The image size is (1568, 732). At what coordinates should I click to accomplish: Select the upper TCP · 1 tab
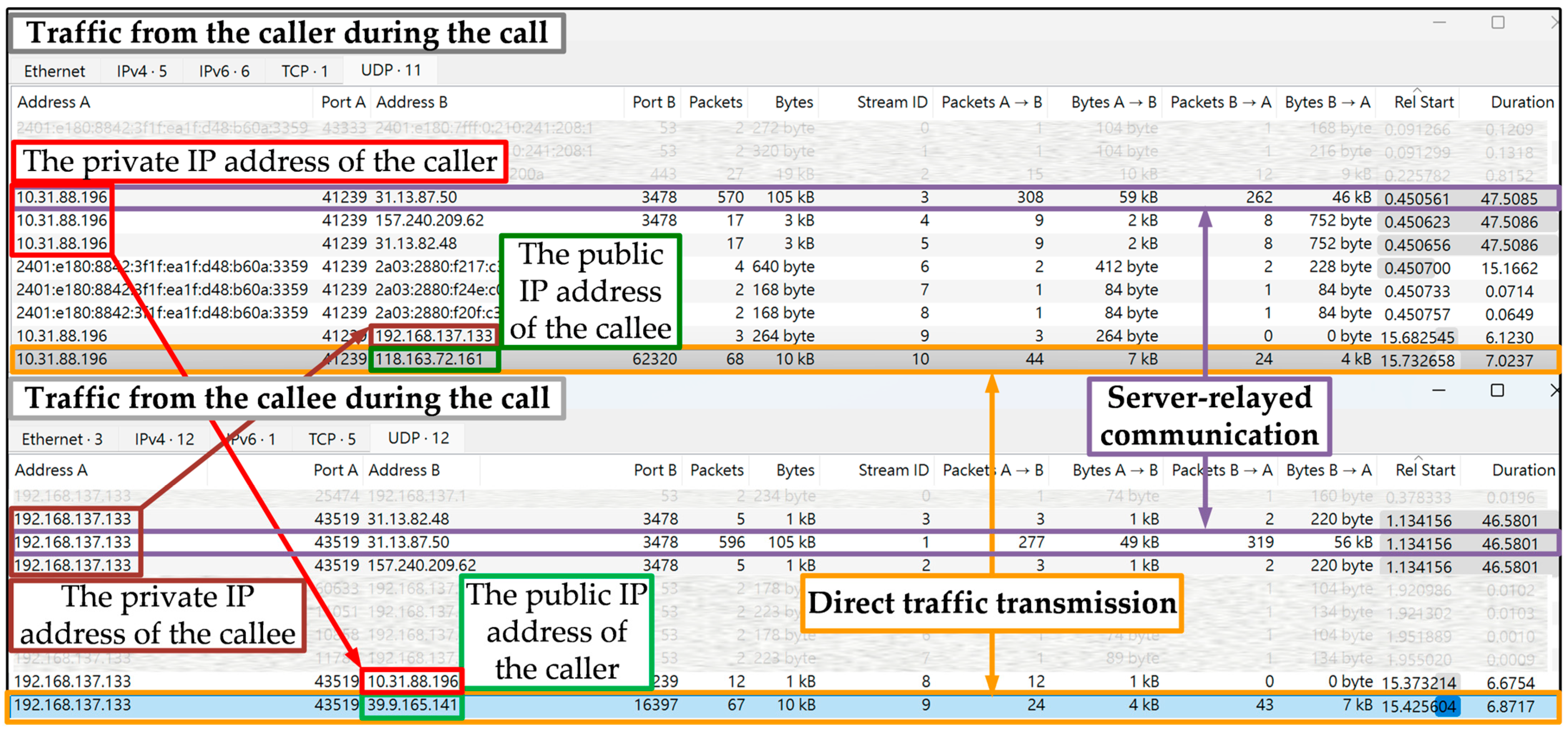pos(305,71)
